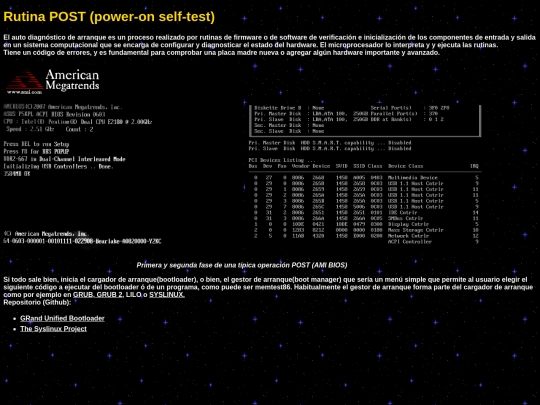Open the GRand Unified Bootloader repository link
Screen dimensions: 540x405
click(x=62, y=318)
